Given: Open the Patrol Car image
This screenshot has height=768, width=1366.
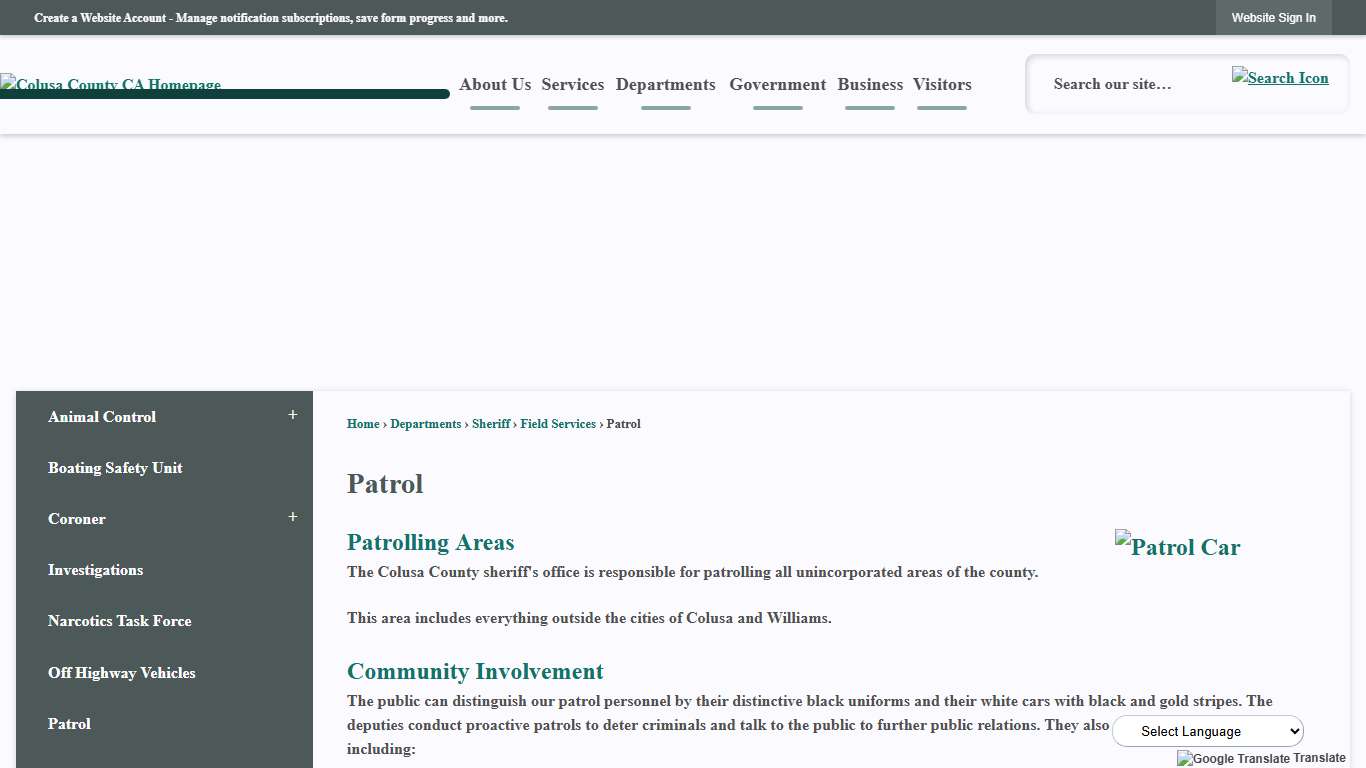Looking at the screenshot, I should point(1177,547).
